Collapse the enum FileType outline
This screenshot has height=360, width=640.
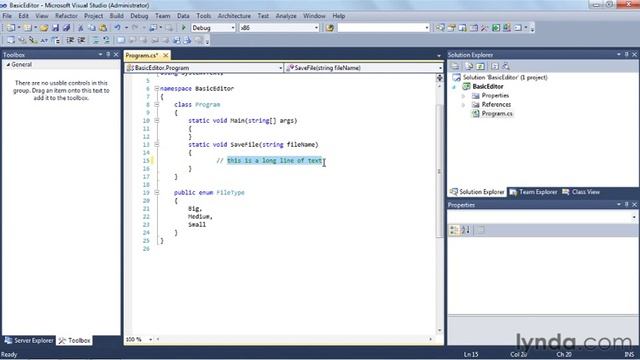[x=156, y=193]
